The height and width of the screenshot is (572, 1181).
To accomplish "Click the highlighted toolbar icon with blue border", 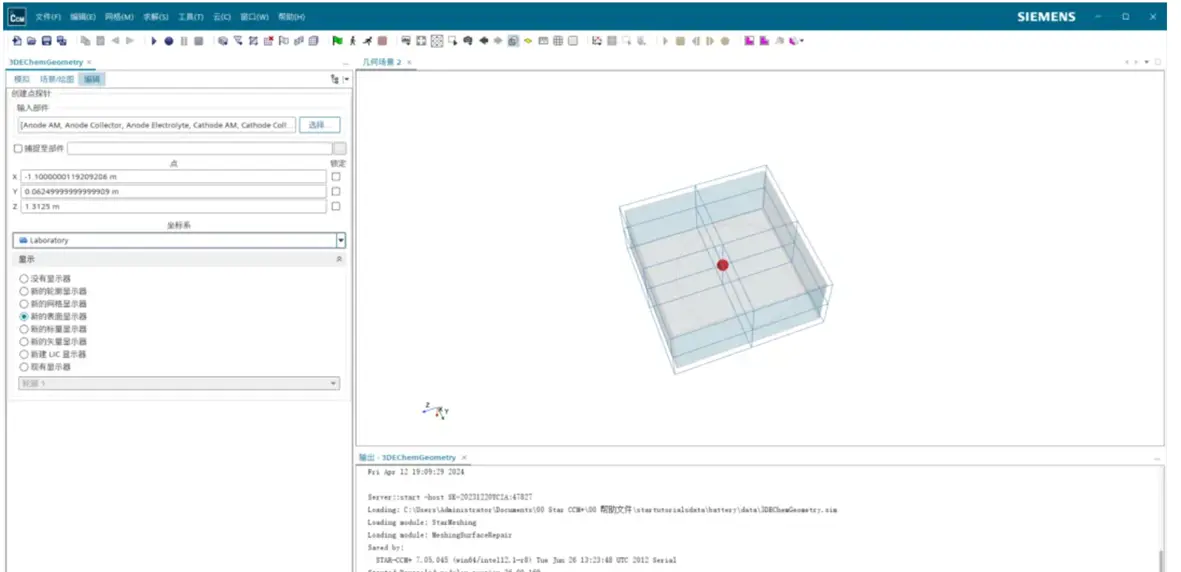I will (513, 41).
